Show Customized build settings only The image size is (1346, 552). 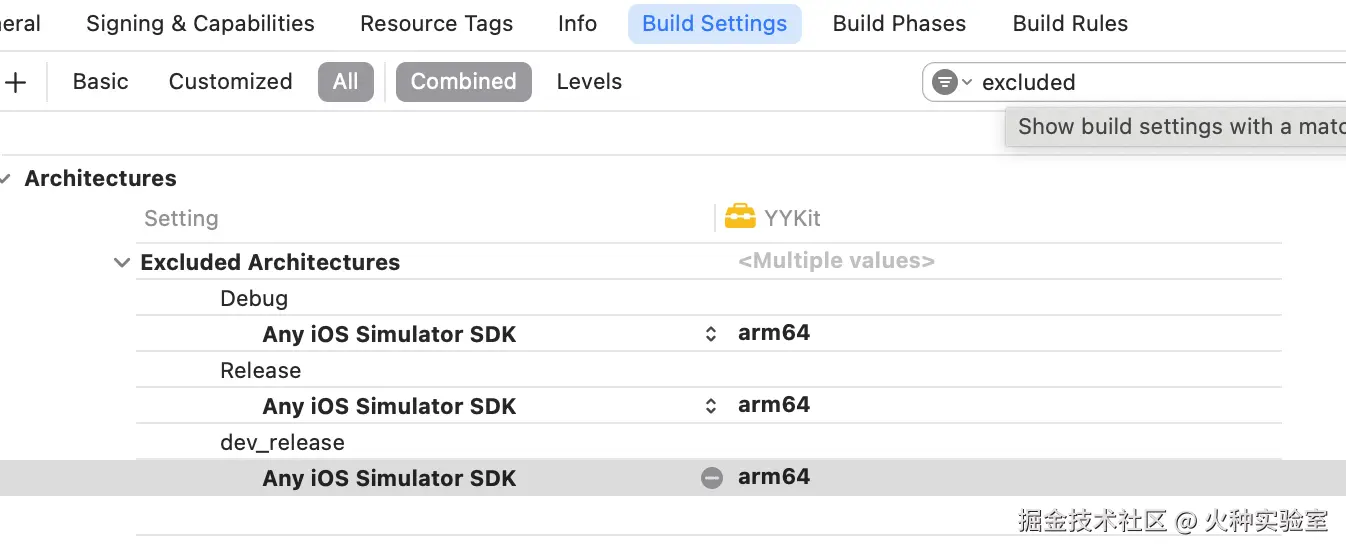coord(230,82)
